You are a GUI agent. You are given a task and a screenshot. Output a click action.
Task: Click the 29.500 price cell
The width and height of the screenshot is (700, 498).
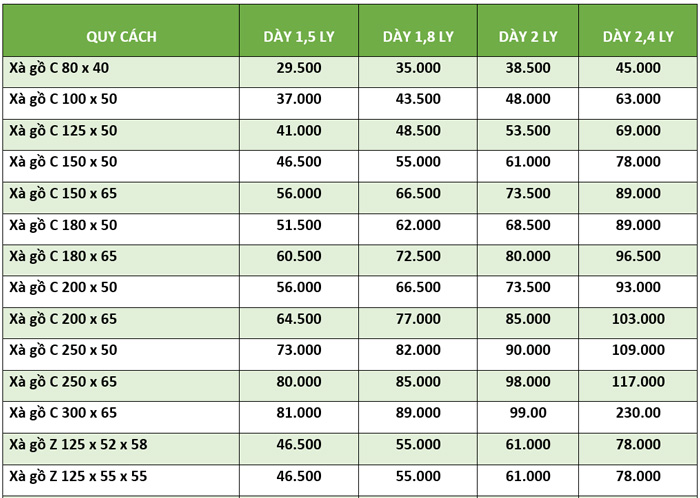(x=299, y=68)
